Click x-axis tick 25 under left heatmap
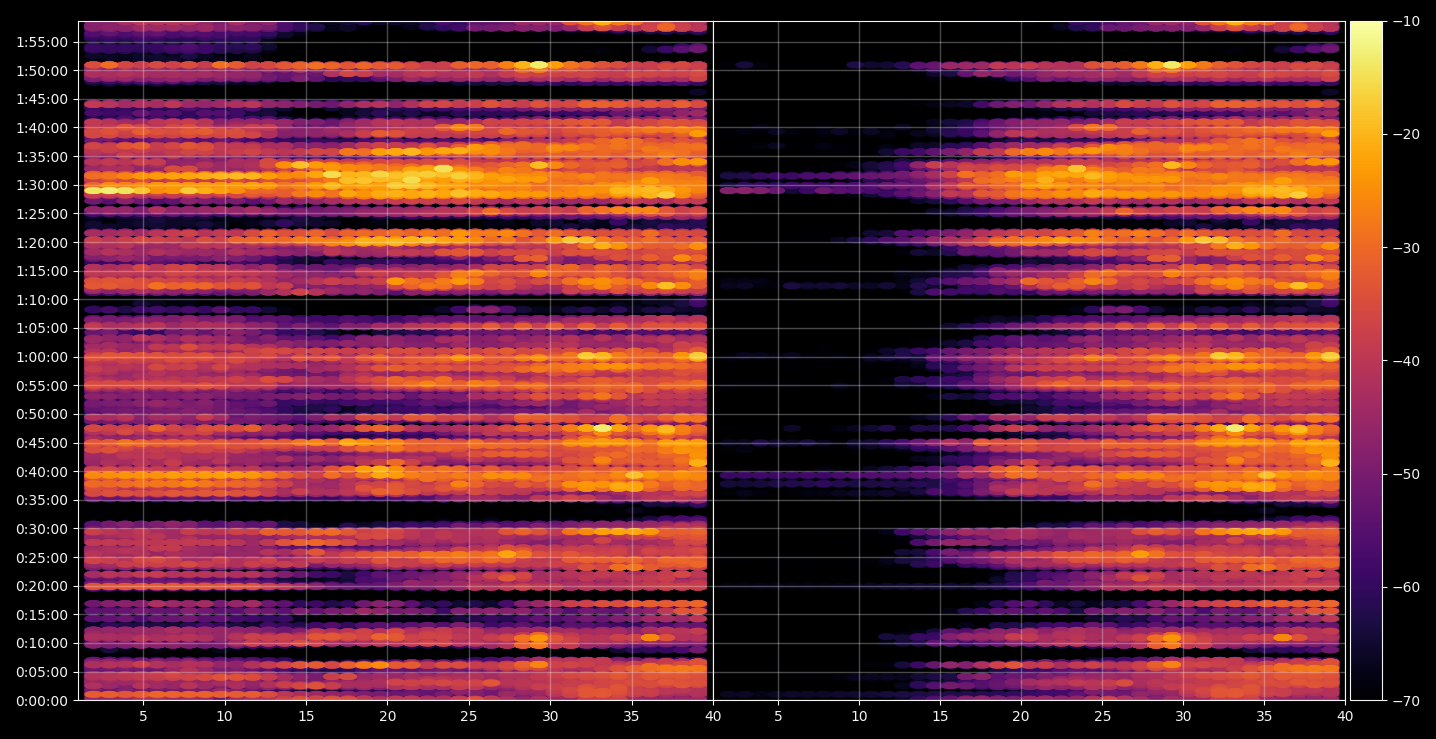Screen dimensions: 1436x739 pyautogui.click(x=469, y=716)
